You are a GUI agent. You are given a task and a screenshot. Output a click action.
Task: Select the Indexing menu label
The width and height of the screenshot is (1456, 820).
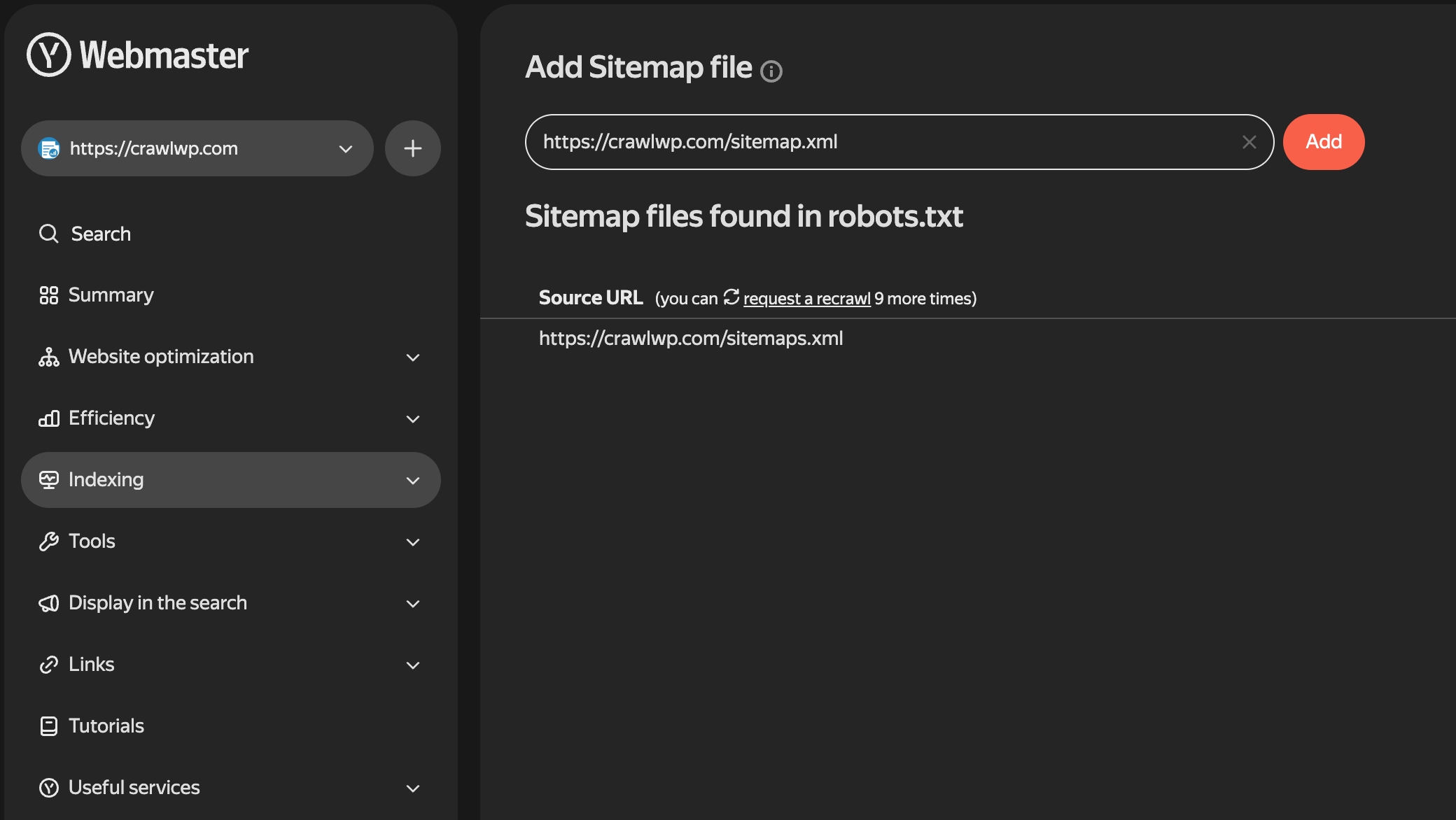106,480
